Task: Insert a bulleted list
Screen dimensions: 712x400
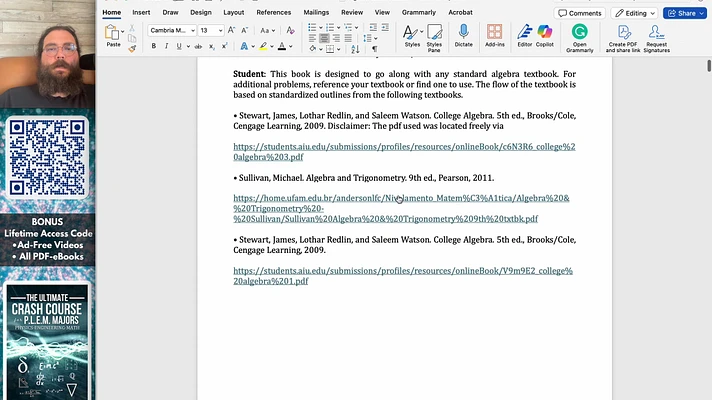Action: pos(312,28)
